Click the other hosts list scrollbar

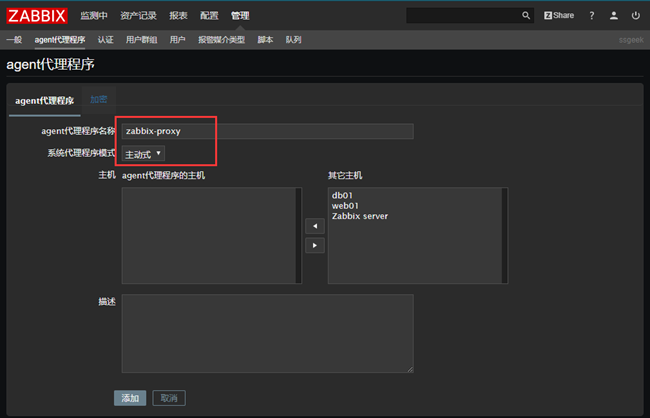click(x=504, y=236)
